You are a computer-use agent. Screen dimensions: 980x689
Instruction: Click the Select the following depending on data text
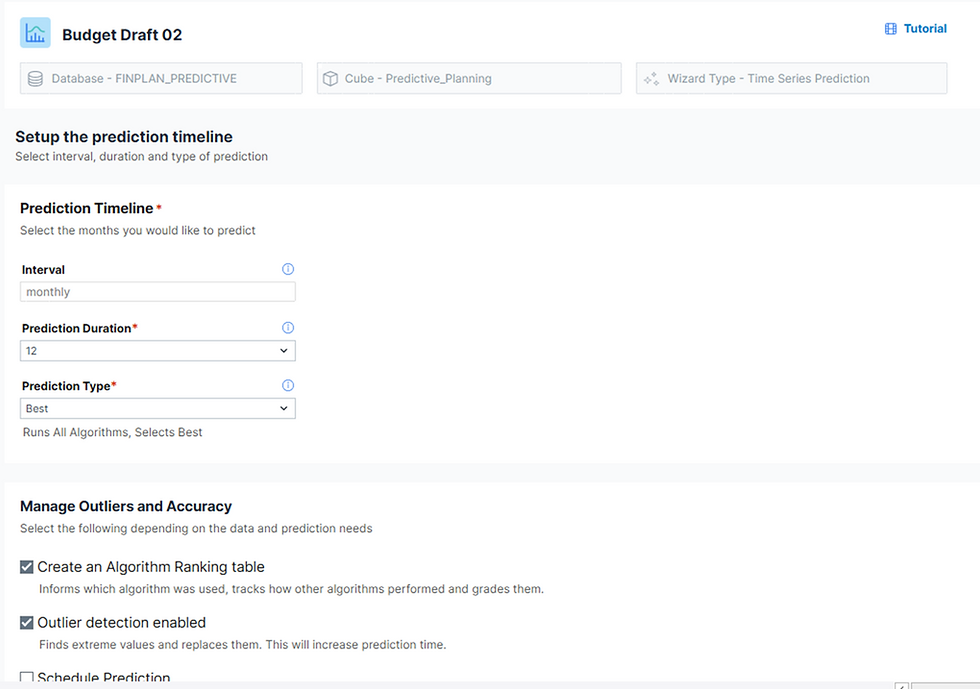[x=196, y=529]
